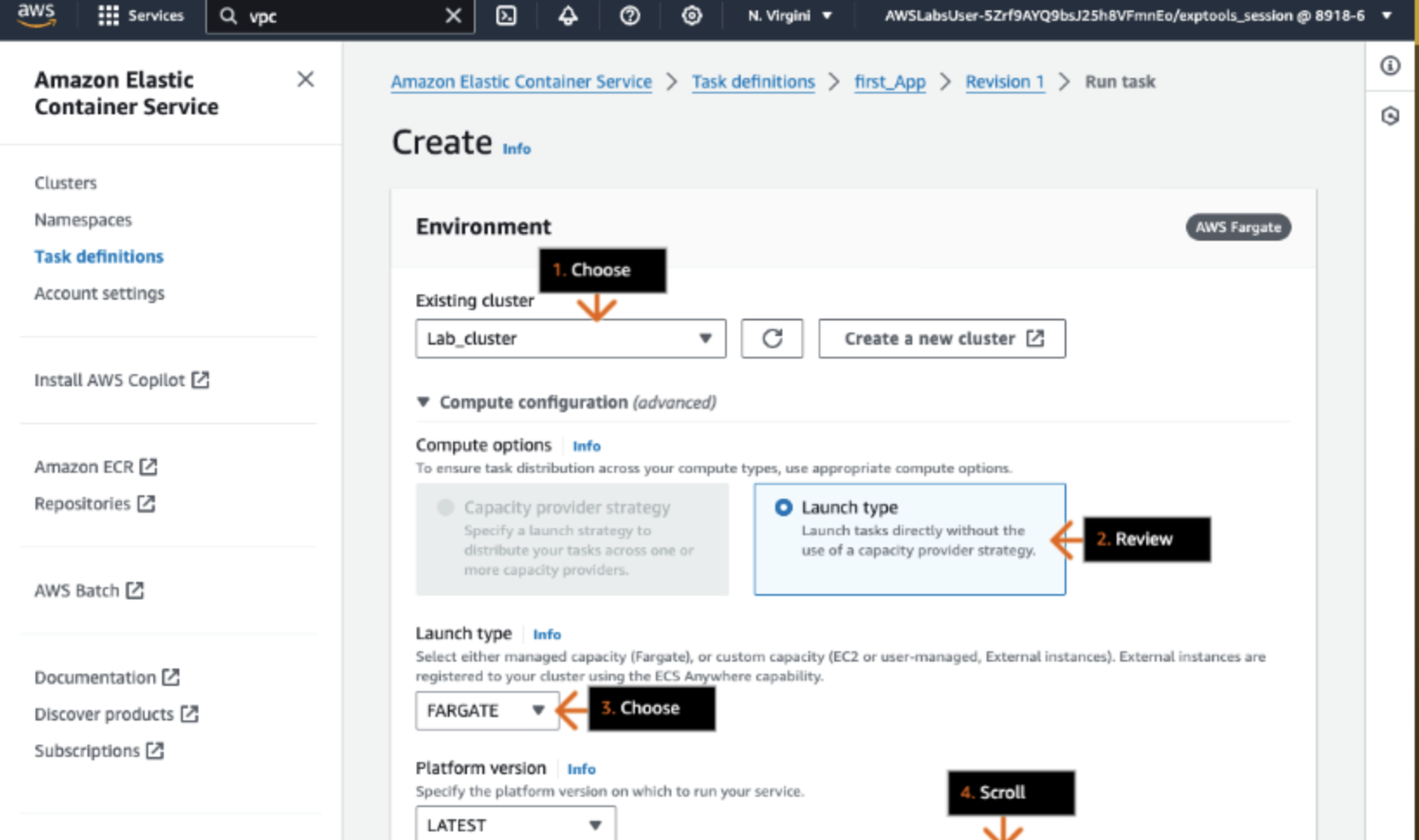Screen dimensions: 1419x840
Task: Click Info link next to Create heading
Action: (516, 149)
